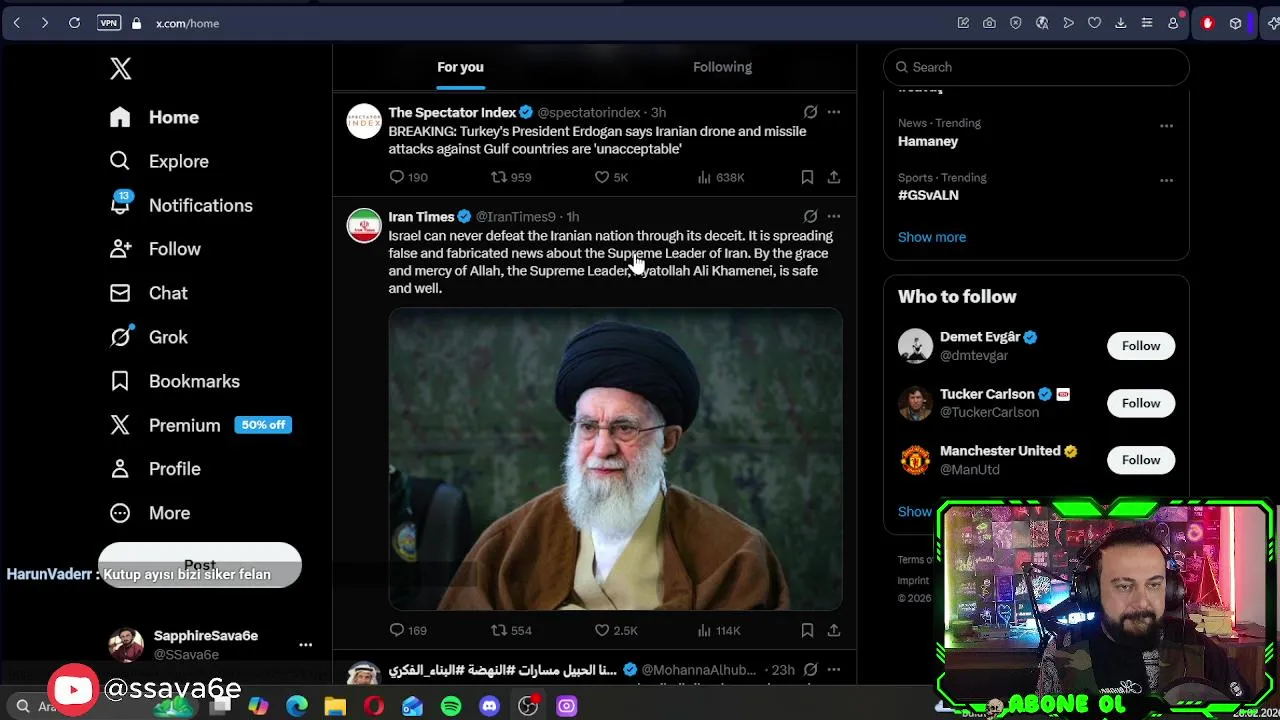Image resolution: width=1280 pixels, height=720 pixels.
Task: Reload the x.com page
Action: [x=74, y=23]
